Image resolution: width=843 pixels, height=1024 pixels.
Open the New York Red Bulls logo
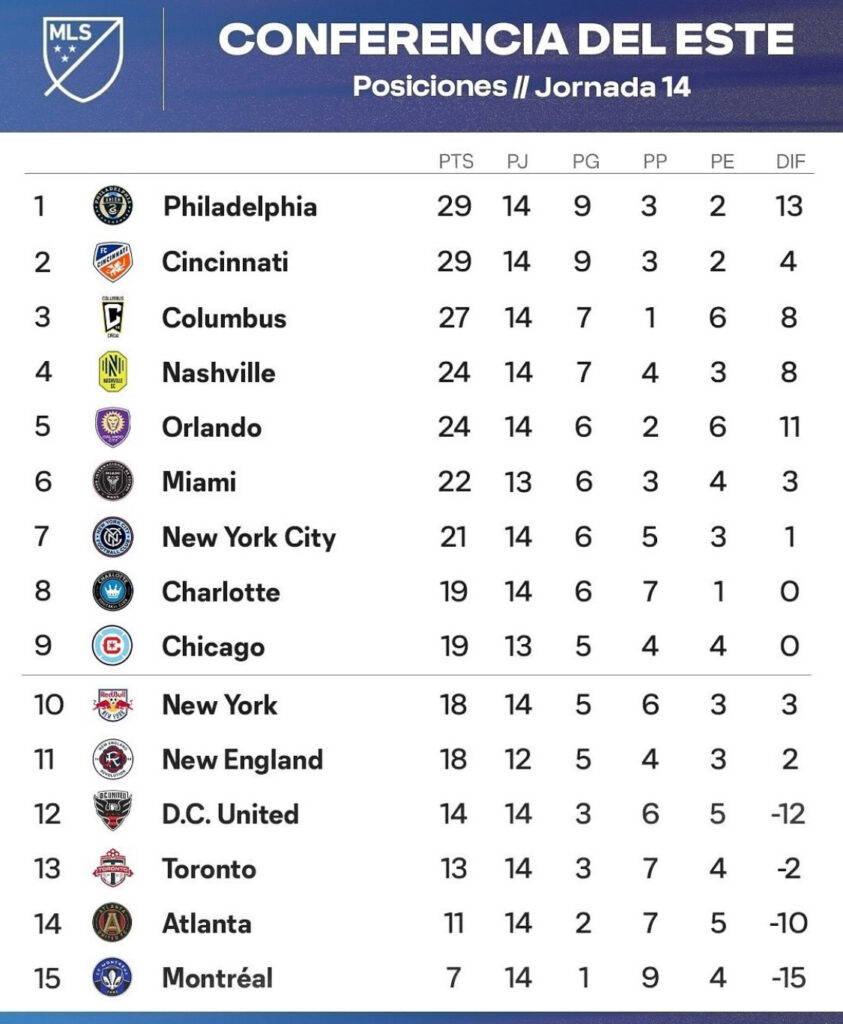(x=112, y=705)
